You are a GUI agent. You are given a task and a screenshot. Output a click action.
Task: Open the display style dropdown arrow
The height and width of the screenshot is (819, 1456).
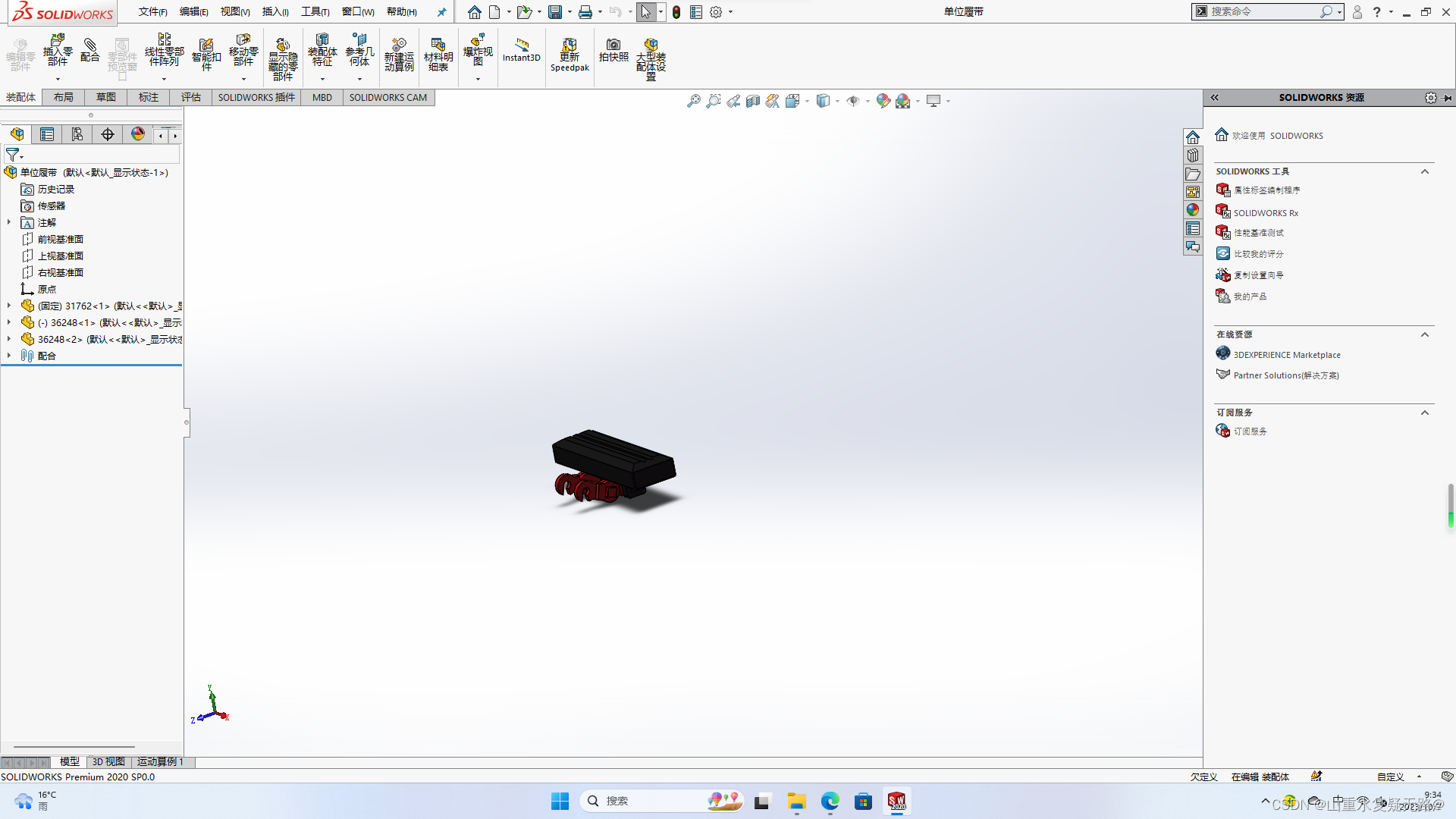838,100
